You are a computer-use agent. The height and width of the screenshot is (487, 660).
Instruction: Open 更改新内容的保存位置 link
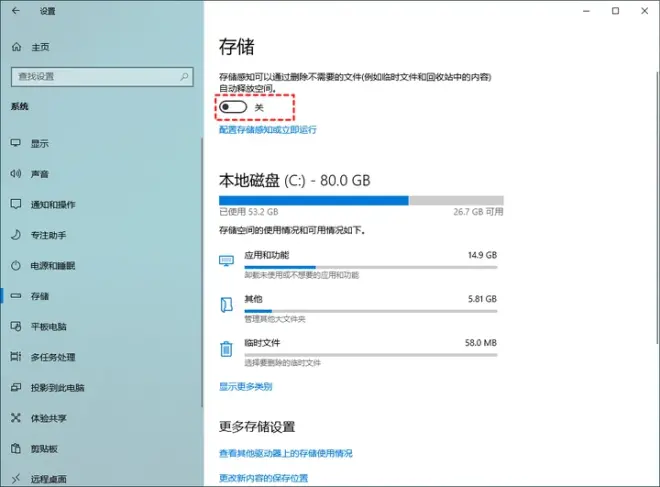(263, 478)
